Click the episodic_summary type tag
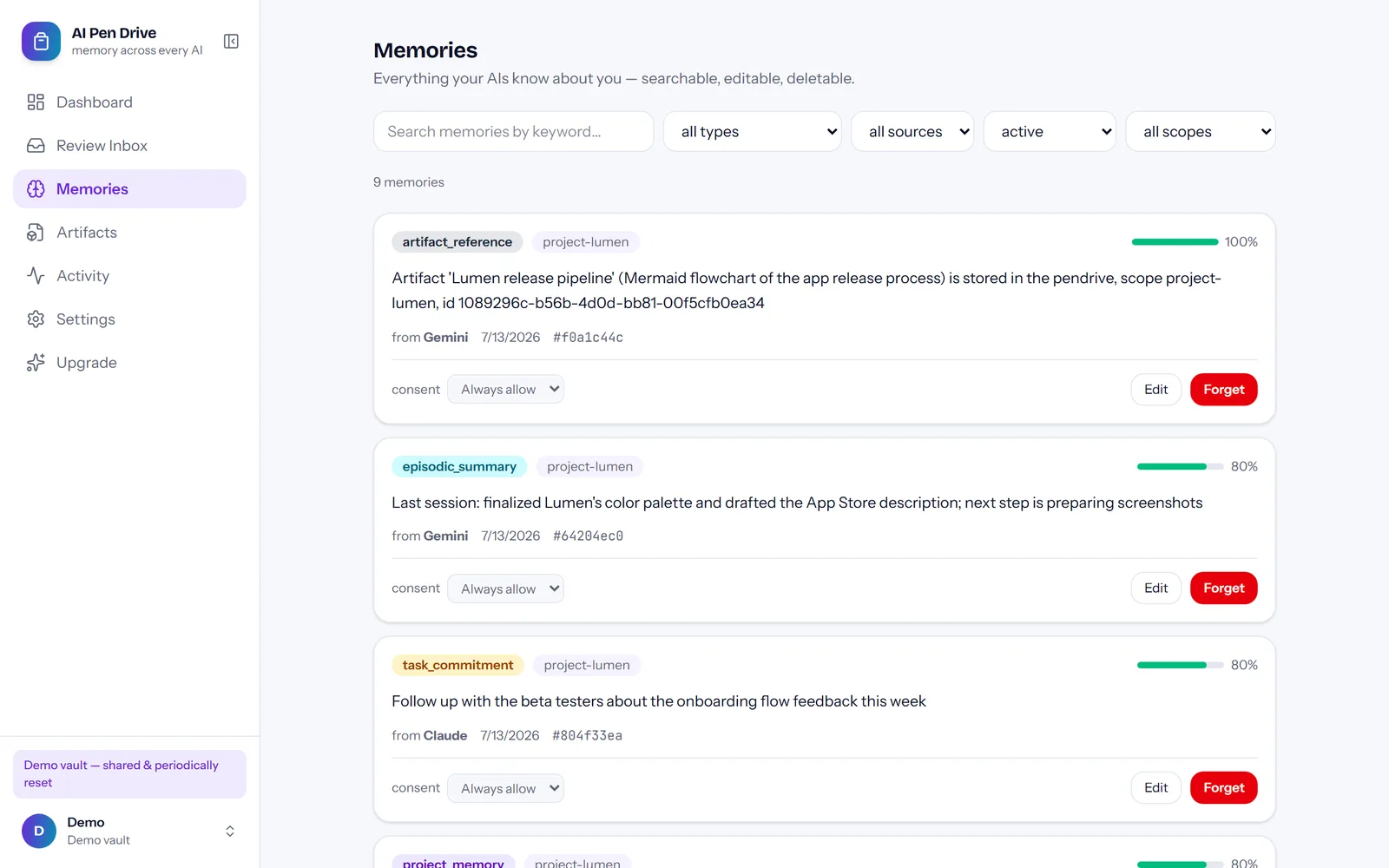The image size is (1389, 868). pyautogui.click(x=459, y=467)
